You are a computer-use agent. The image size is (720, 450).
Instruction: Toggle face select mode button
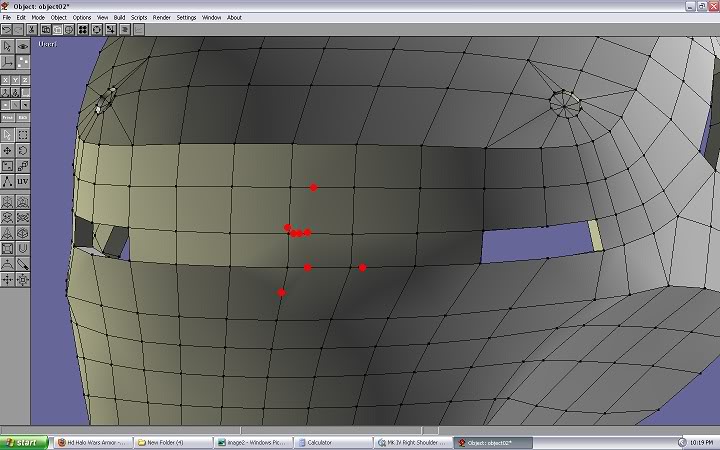click(25, 105)
